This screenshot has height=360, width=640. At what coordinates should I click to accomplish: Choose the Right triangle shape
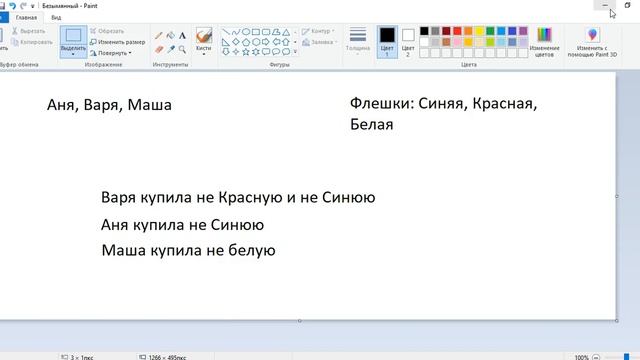(226, 42)
